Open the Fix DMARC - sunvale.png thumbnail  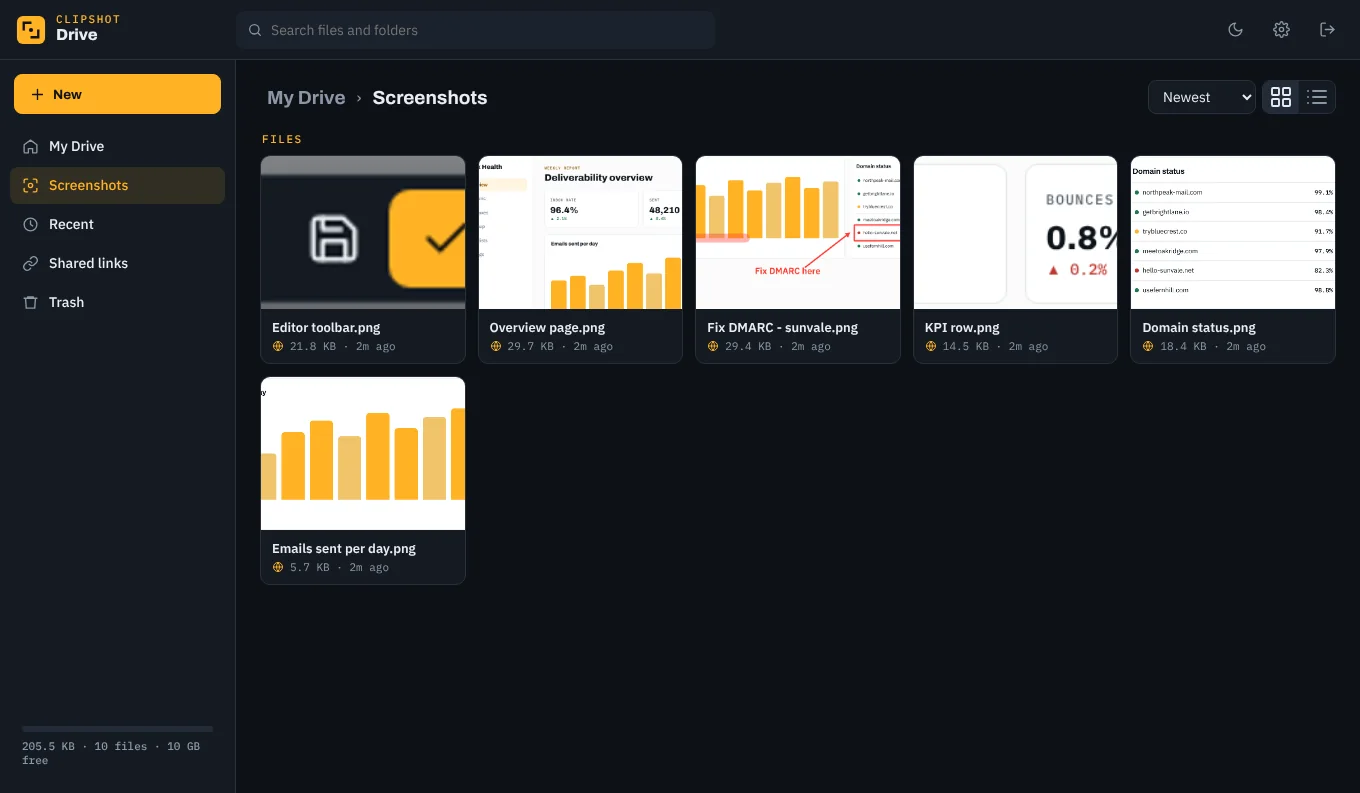[798, 232]
